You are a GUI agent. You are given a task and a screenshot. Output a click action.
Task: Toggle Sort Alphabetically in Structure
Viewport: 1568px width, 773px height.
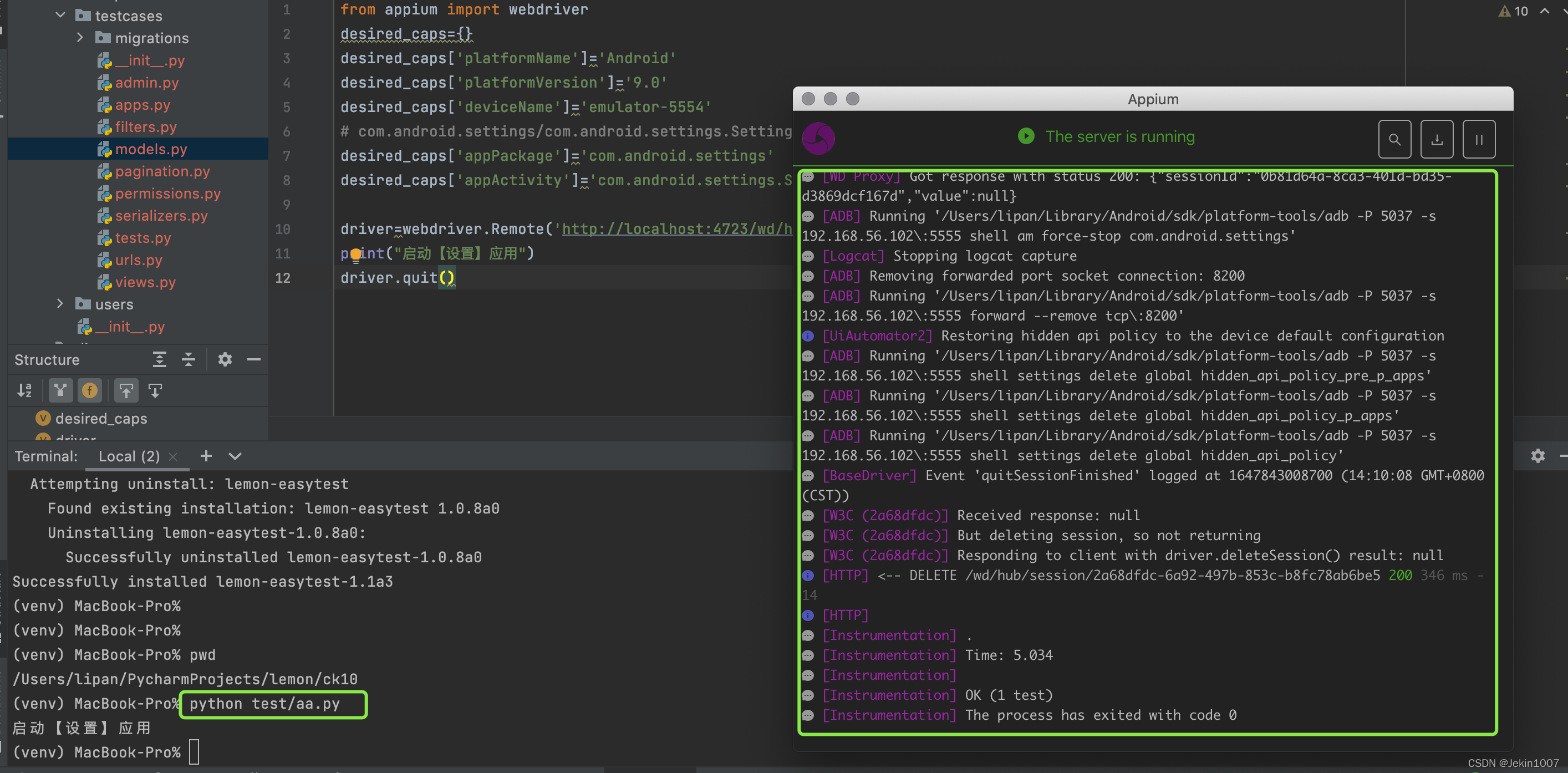click(24, 391)
